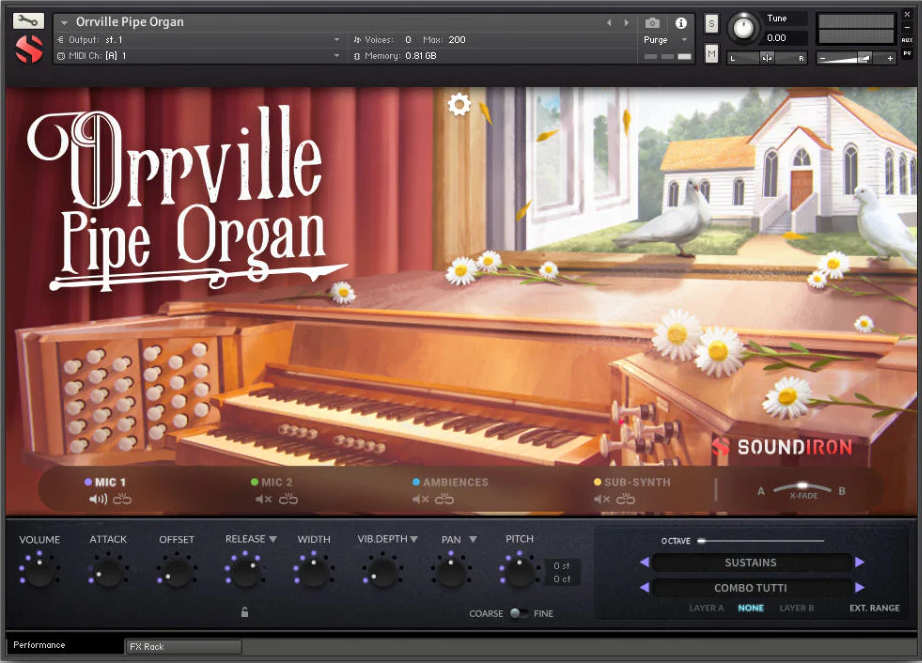This screenshot has height=663, width=922.
Task: Click EXT. RANGE below the articulation list
Action: coord(874,608)
